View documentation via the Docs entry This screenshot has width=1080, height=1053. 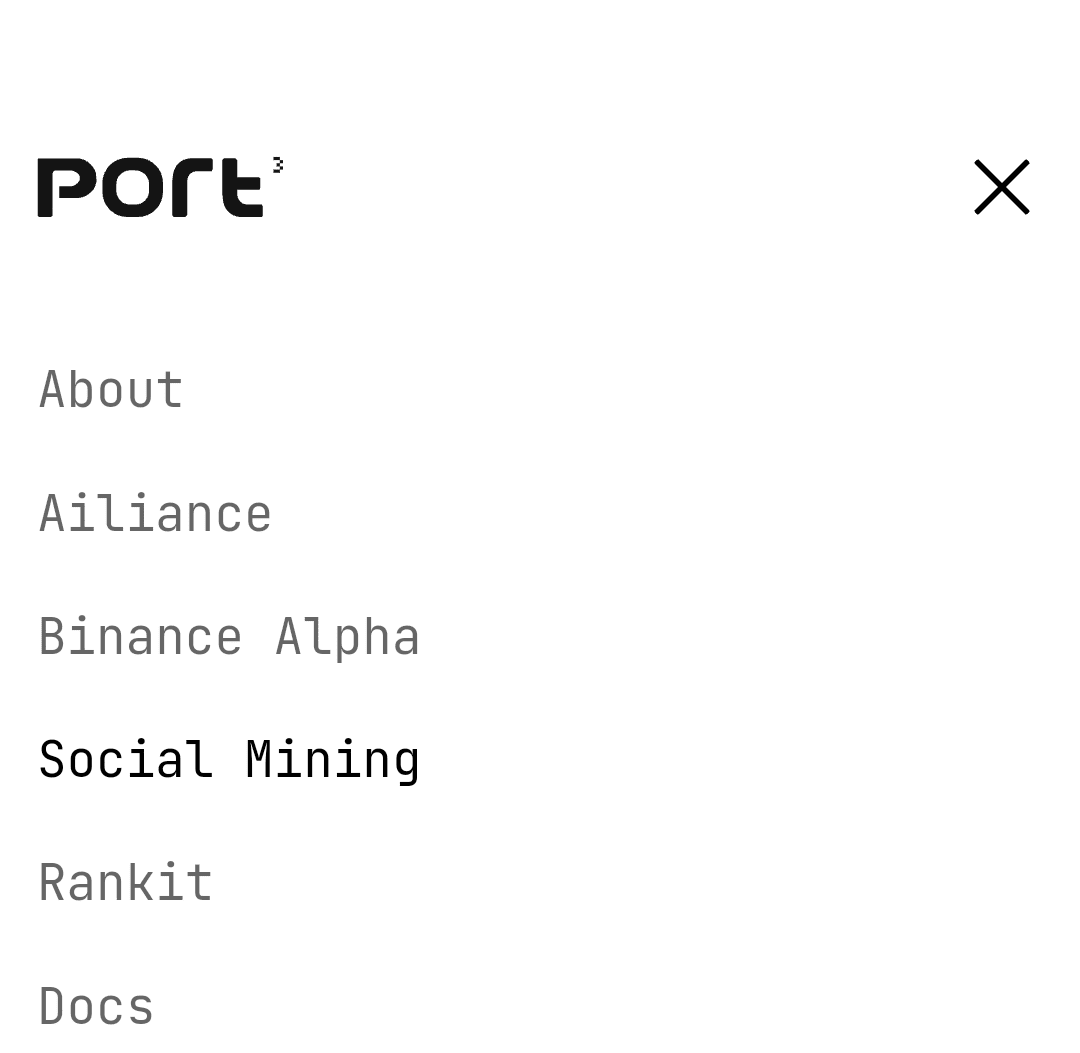(x=96, y=1005)
